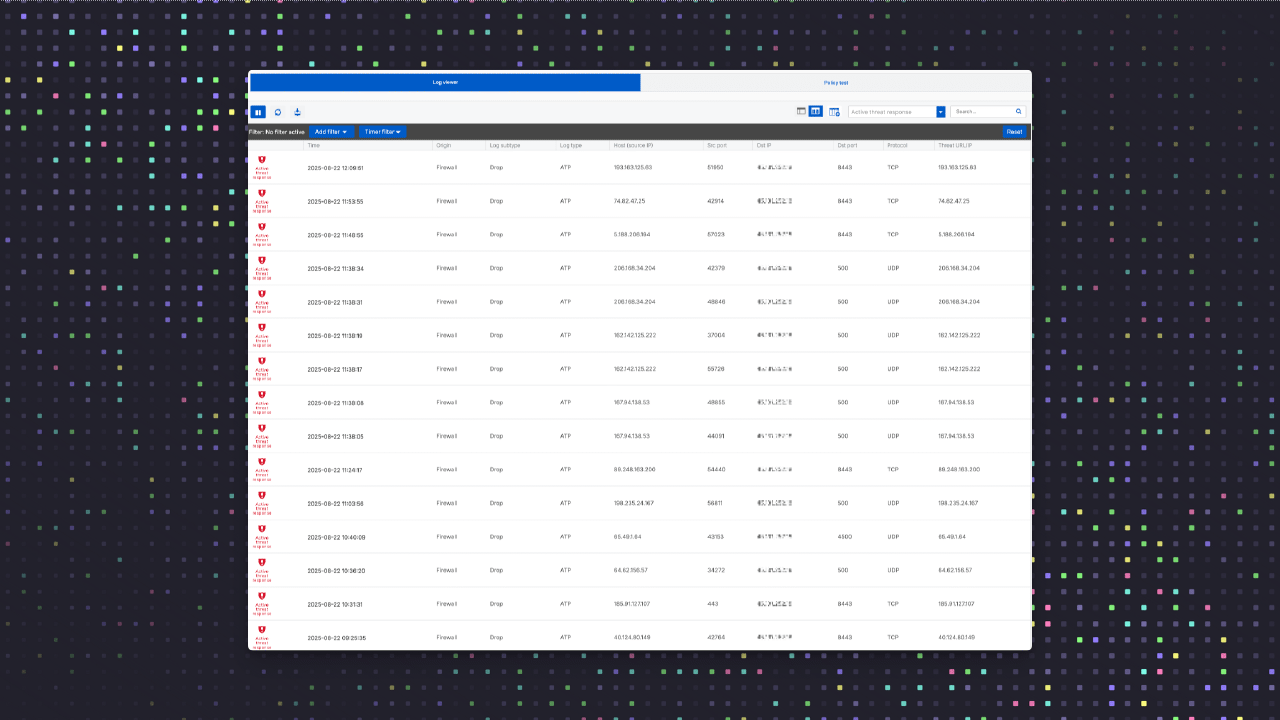Select the 2025-08-22 11:38:34 timestamp cell
Viewport: 1280px width, 720px height.
(x=335, y=268)
